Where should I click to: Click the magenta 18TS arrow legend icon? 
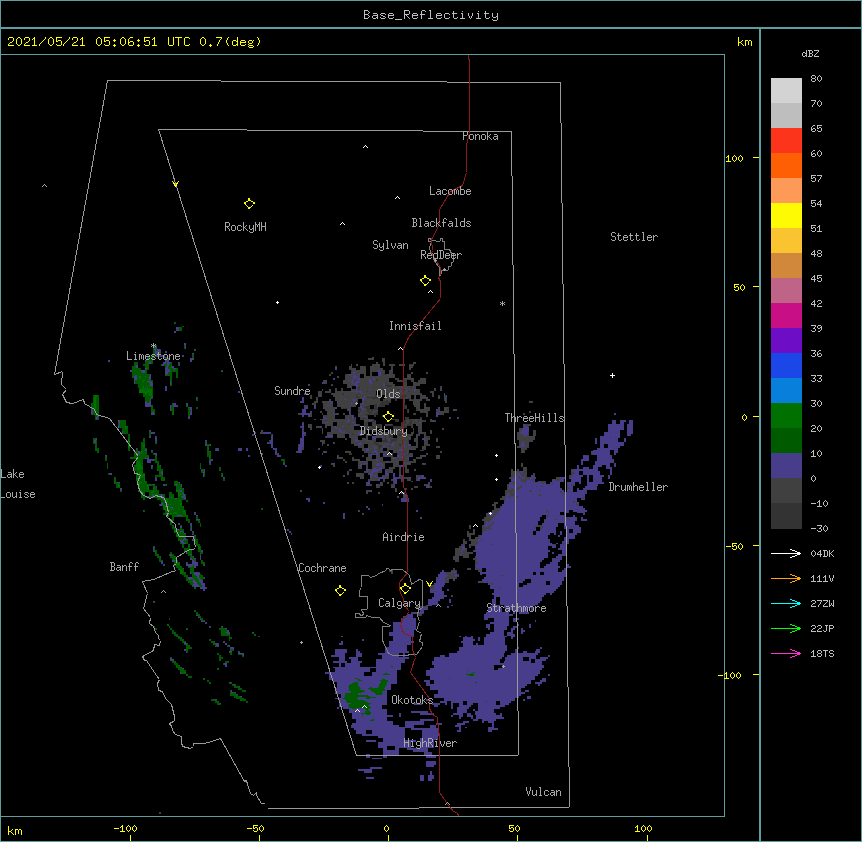786,653
